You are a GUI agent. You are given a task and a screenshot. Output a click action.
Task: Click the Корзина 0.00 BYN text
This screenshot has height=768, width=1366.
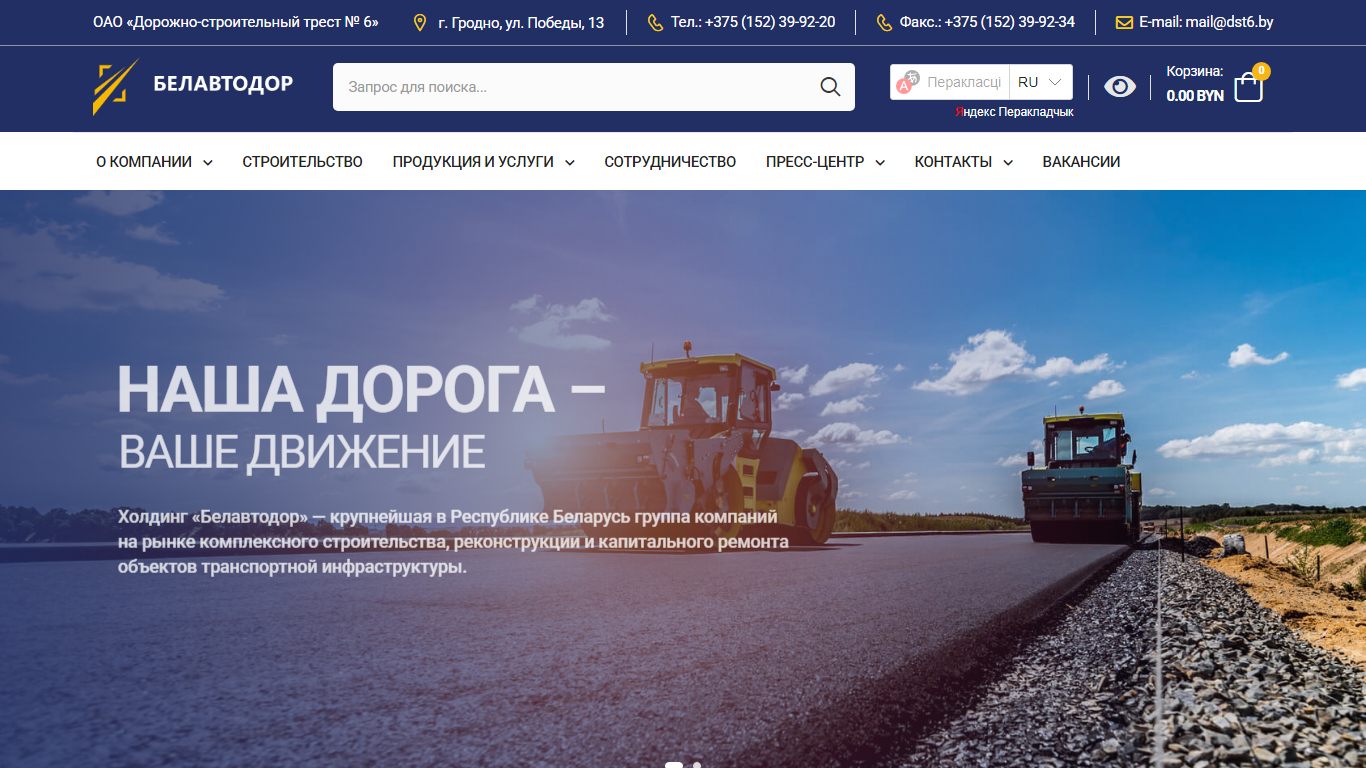(x=1195, y=84)
